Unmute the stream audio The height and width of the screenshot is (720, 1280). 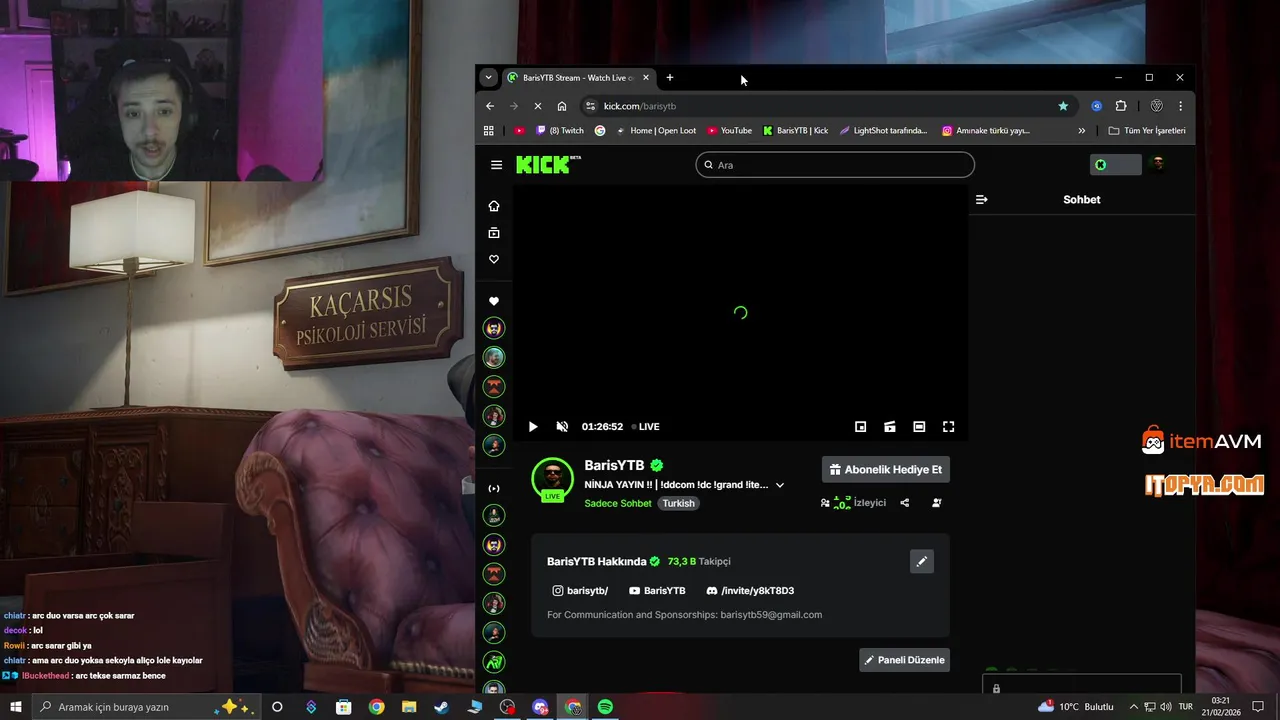click(x=562, y=426)
